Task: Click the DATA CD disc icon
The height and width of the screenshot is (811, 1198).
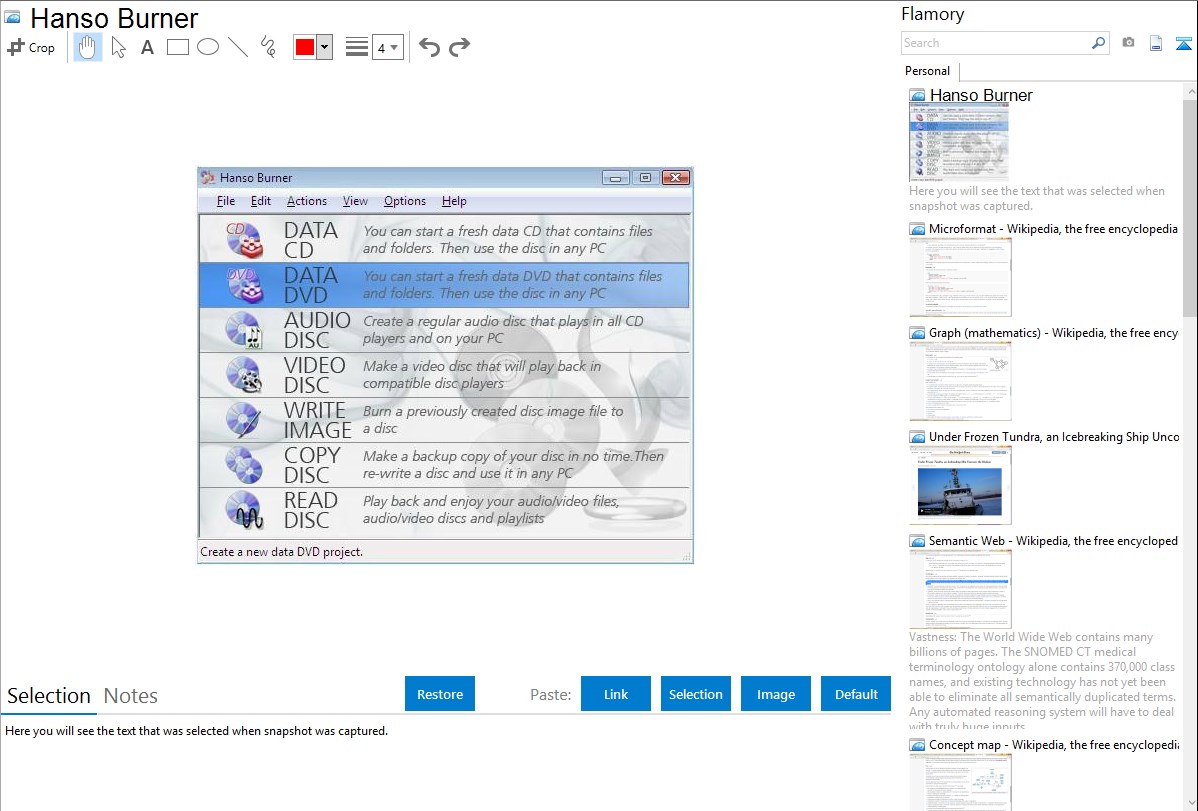Action: point(244,239)
